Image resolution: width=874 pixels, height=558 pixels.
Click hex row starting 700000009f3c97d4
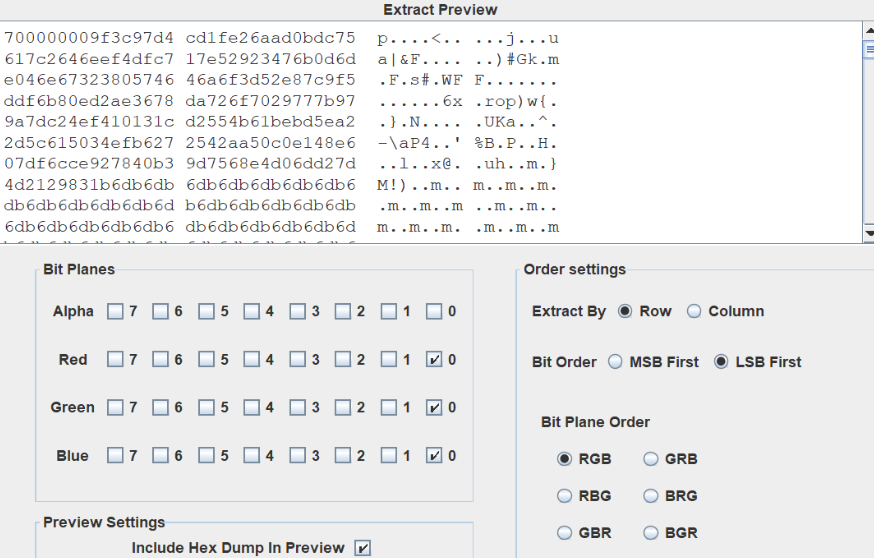tap(281, 38)
